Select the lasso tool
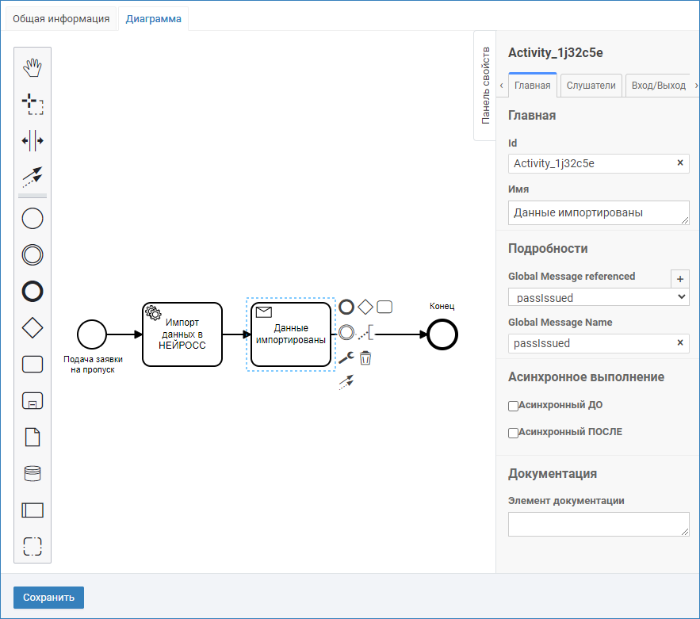 [x=33, y=104]
